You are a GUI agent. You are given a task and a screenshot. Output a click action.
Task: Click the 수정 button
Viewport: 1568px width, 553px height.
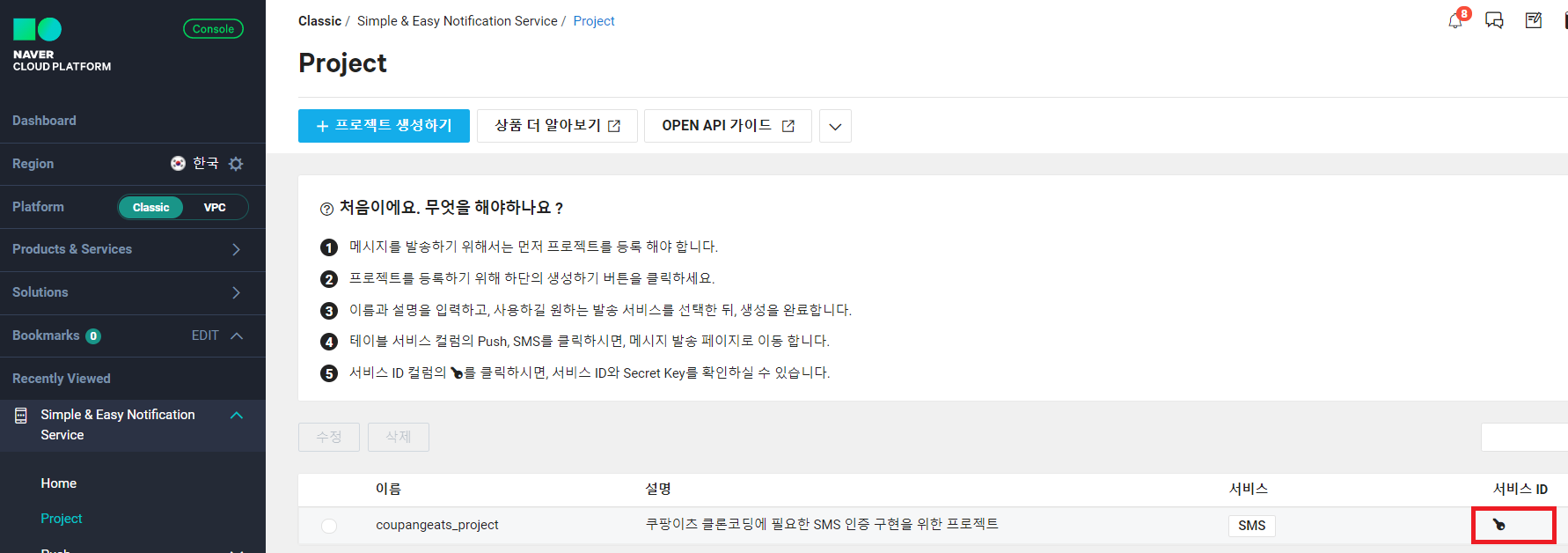(329, 437)
